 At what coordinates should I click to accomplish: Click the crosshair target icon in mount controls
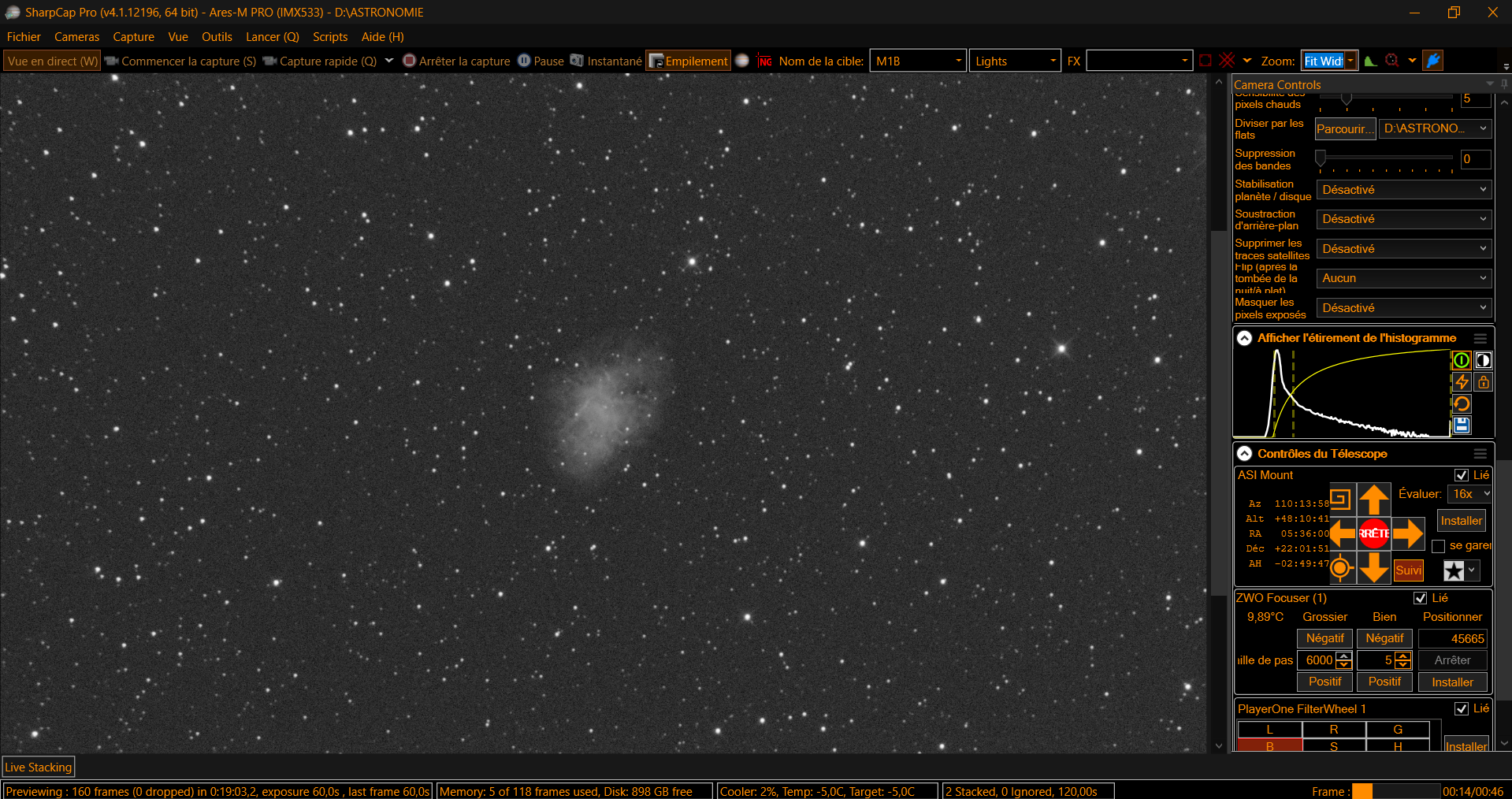point(1340,567)
